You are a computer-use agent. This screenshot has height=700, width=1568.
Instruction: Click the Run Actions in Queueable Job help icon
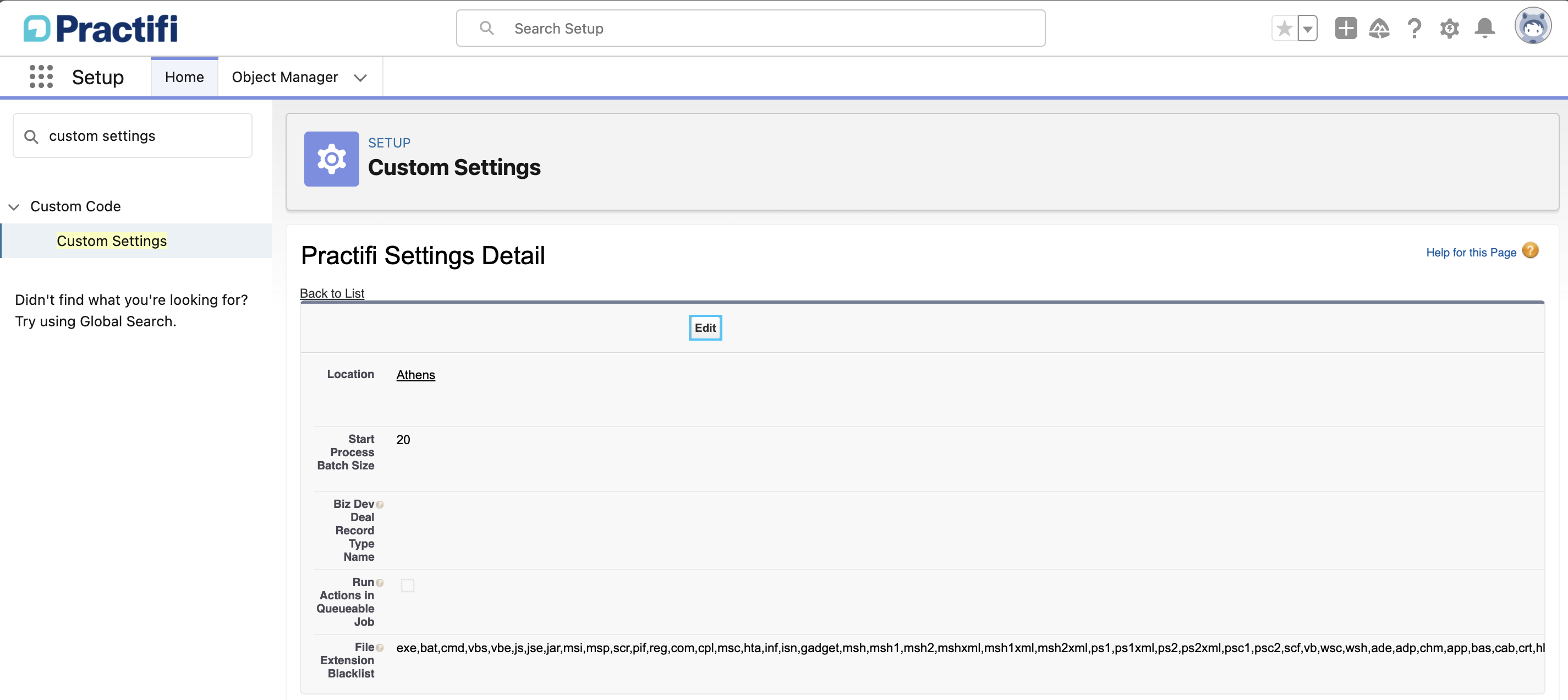(379, 583)
